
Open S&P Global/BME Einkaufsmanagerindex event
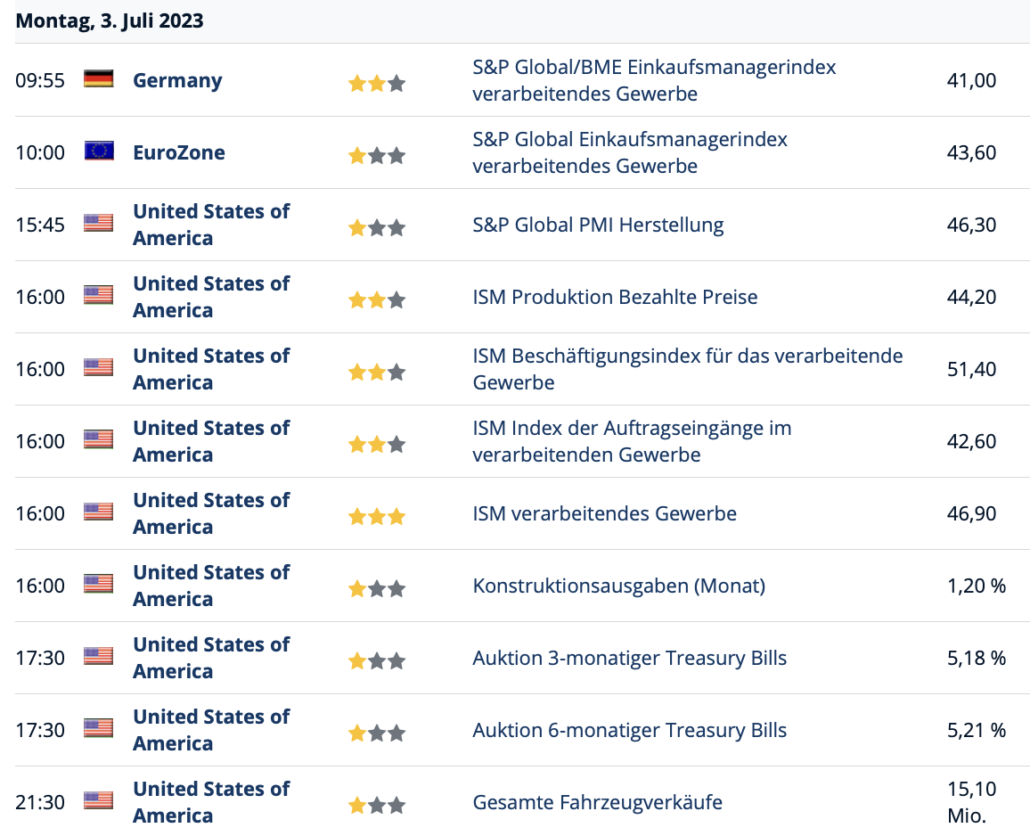pos(654,81)
